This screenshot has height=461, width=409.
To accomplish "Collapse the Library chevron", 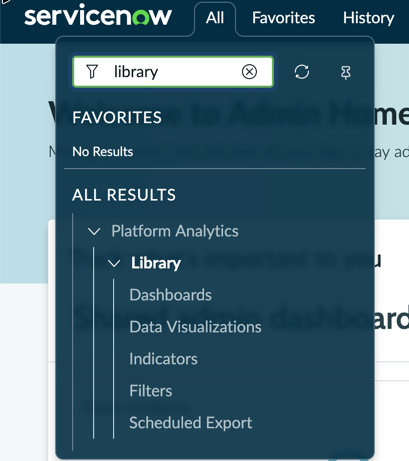I will pos(114,263).
